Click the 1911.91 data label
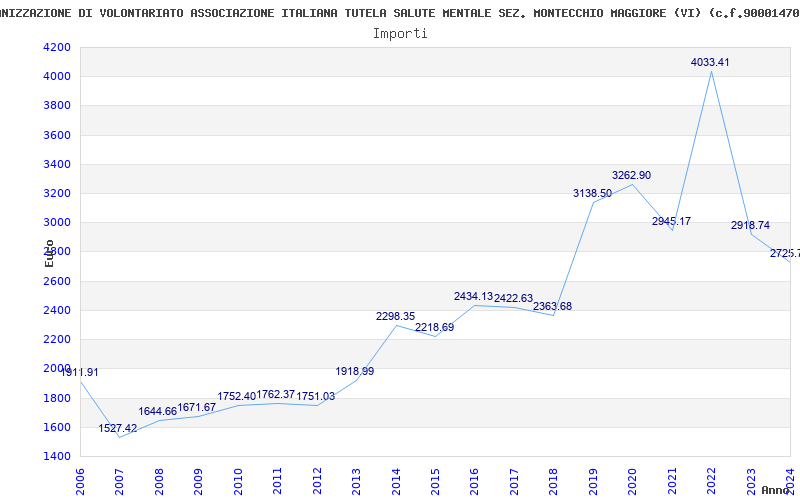 click(80, 372)
